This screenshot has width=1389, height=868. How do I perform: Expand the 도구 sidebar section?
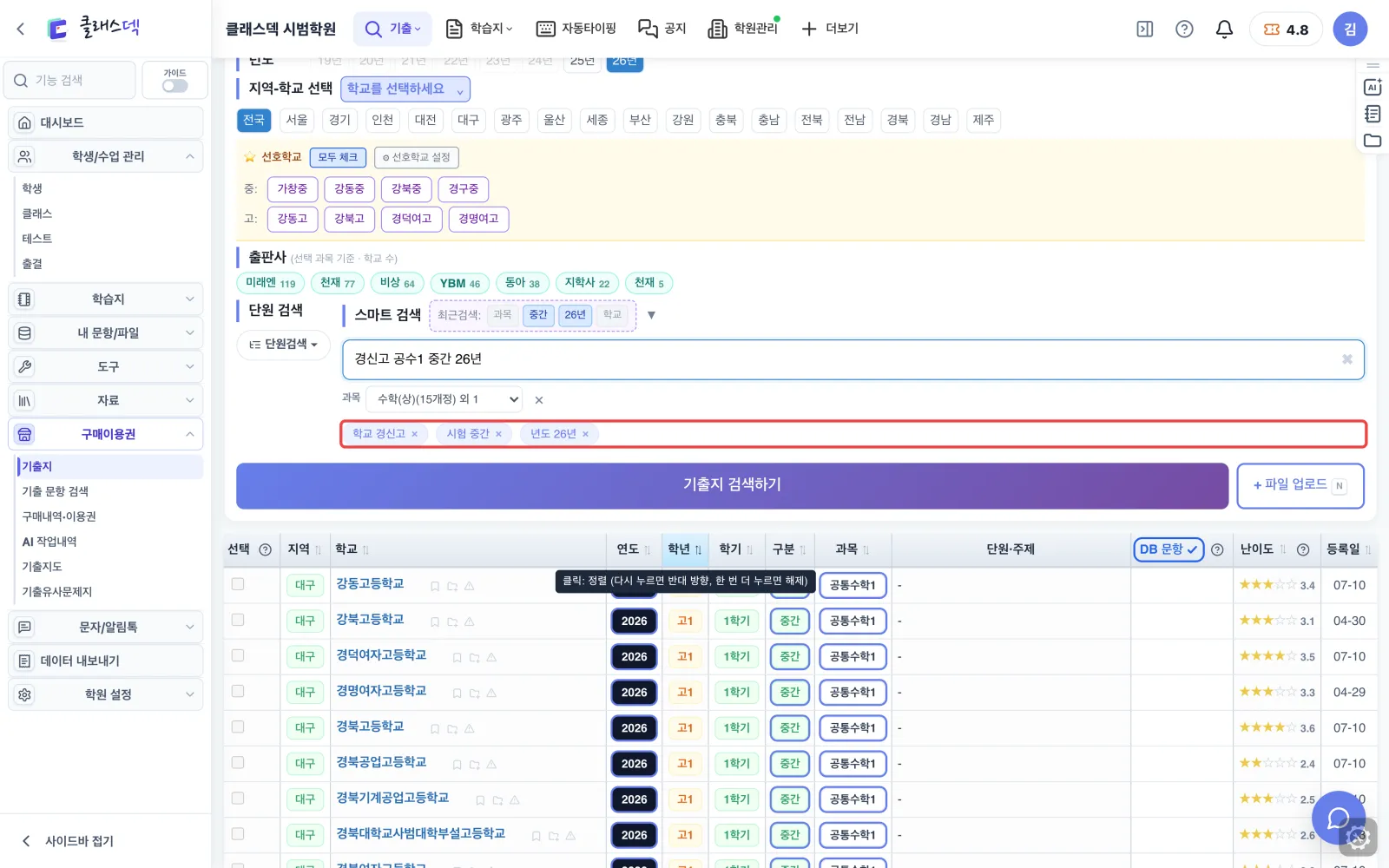tap(106, 366)
